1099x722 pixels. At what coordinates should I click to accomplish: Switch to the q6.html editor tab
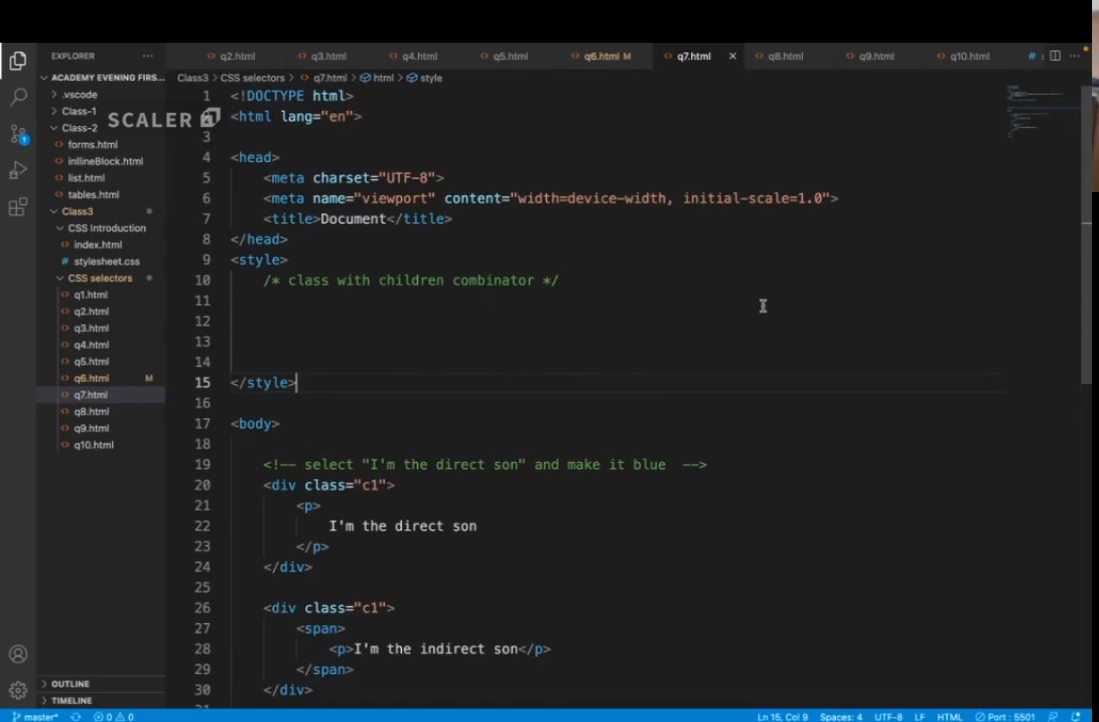(x=601, y=56)
